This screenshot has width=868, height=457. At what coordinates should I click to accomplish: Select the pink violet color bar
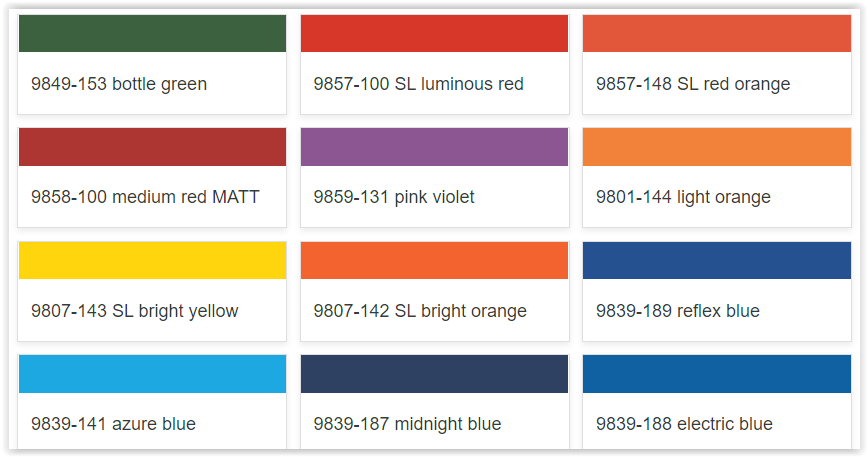pyautogui.click(x=434, y=147)
